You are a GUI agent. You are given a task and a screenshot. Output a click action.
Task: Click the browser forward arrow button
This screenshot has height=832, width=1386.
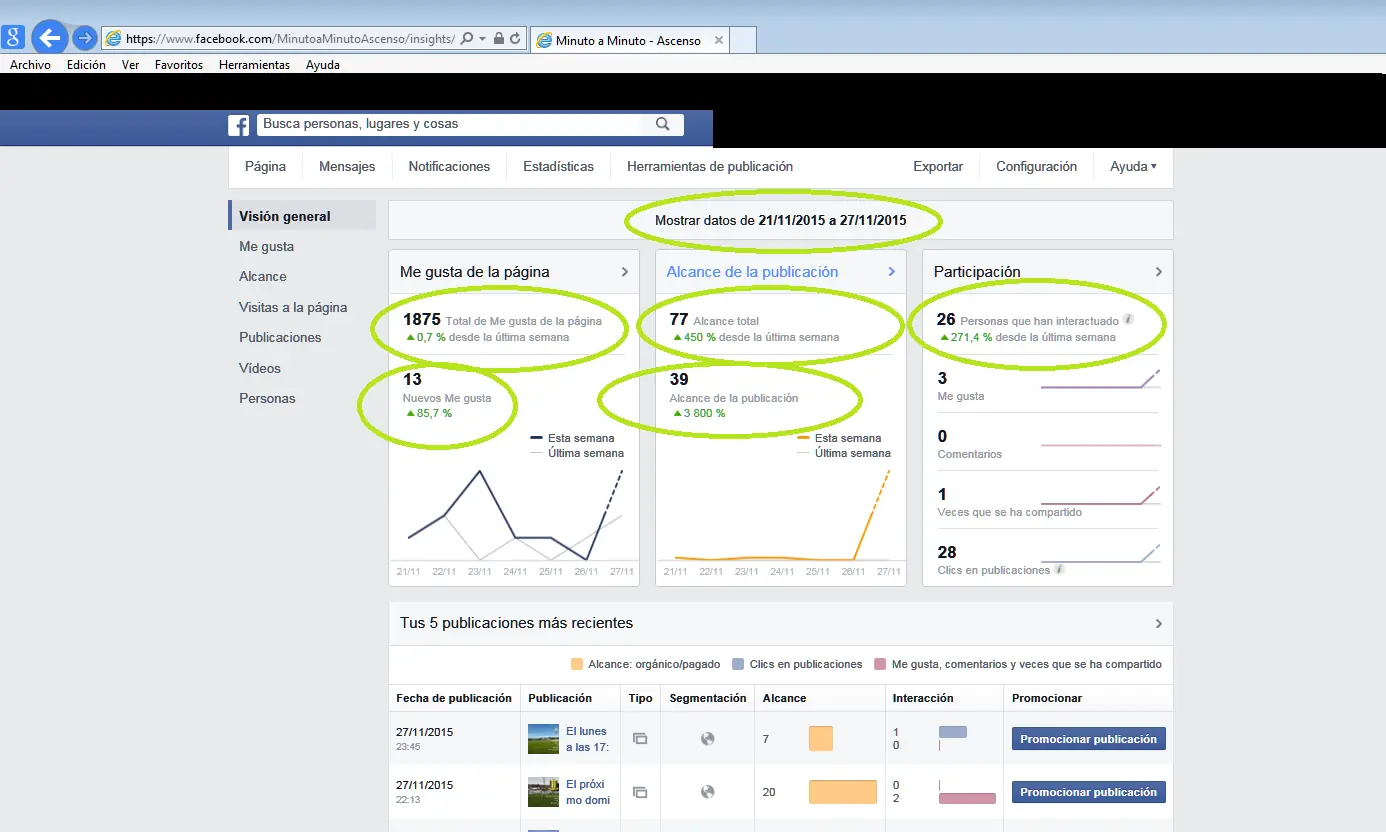coord(85,38)
